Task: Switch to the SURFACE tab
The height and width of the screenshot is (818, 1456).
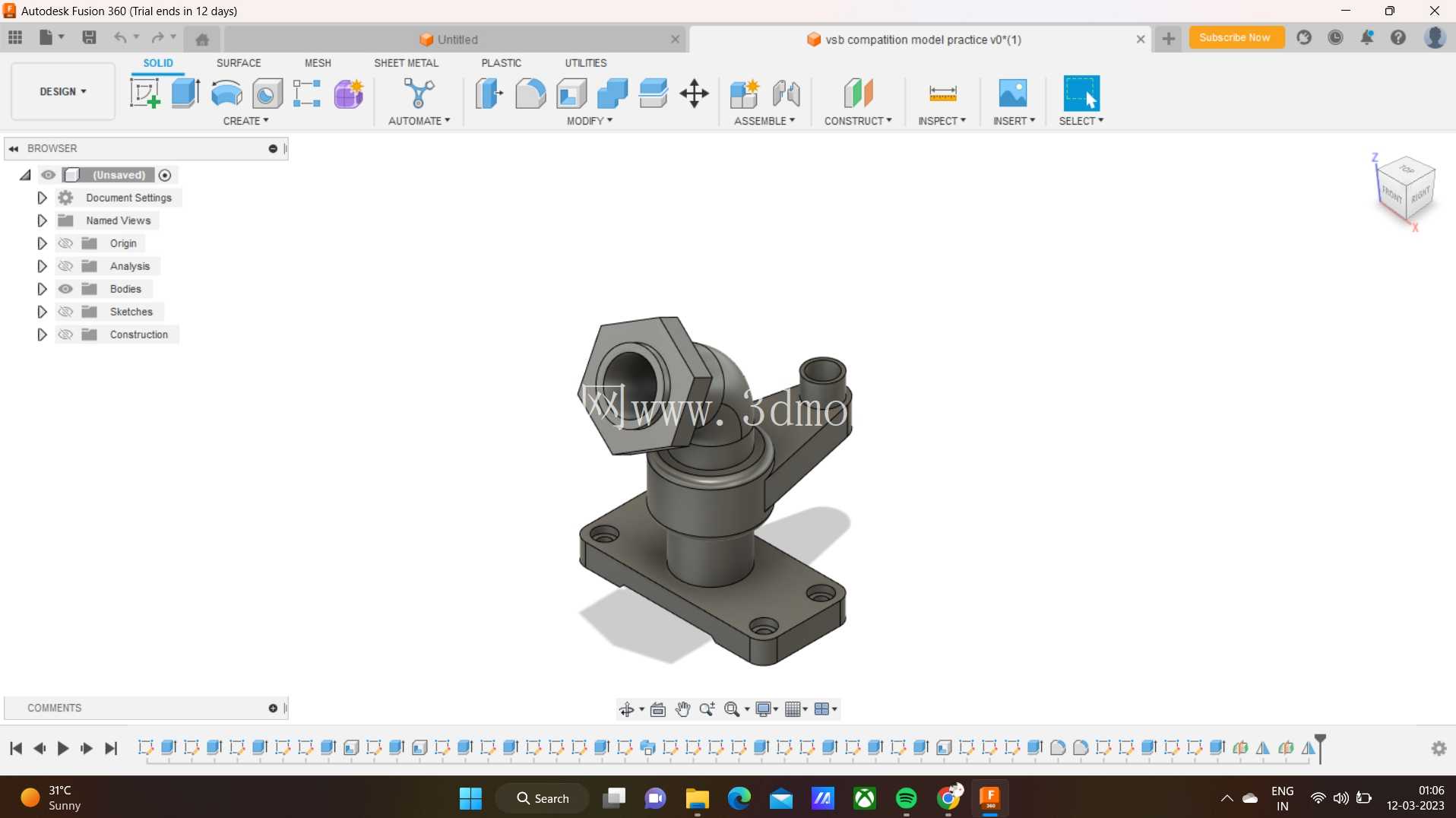Action: point(239,63)
